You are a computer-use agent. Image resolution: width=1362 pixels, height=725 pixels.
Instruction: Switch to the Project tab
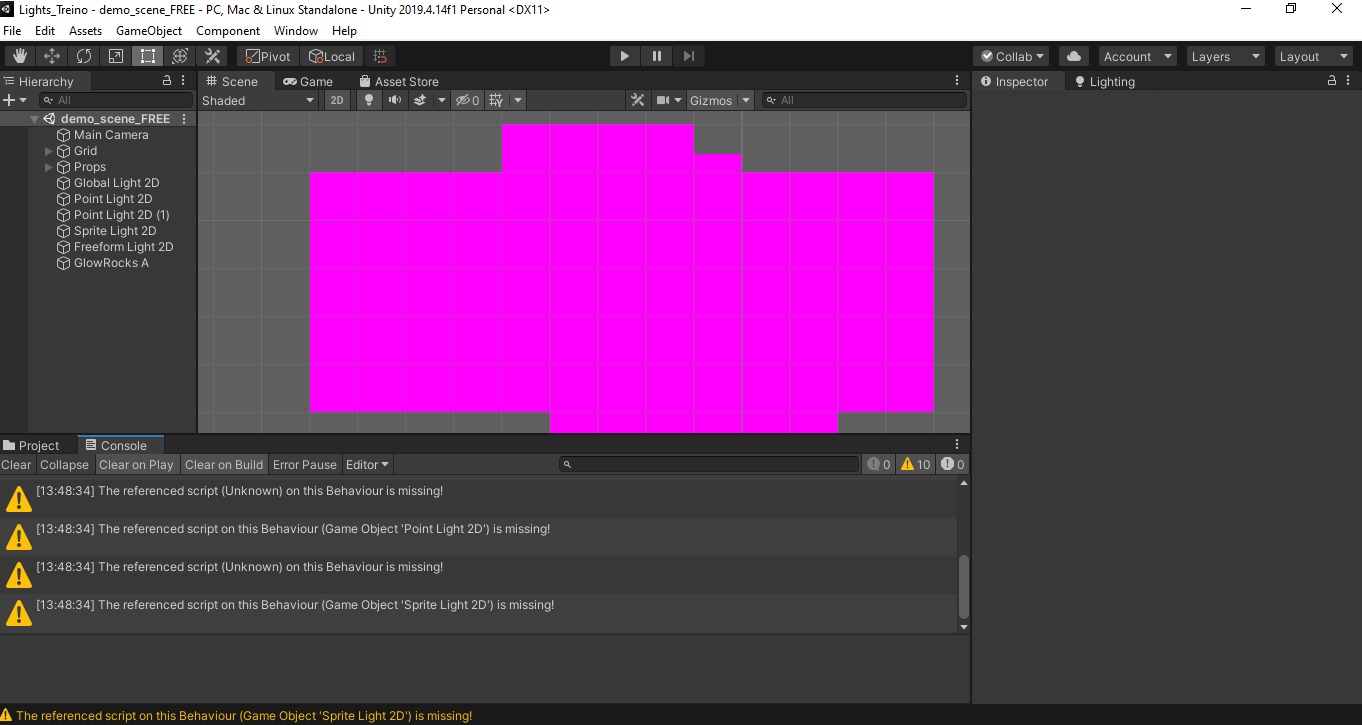[32, 446]
